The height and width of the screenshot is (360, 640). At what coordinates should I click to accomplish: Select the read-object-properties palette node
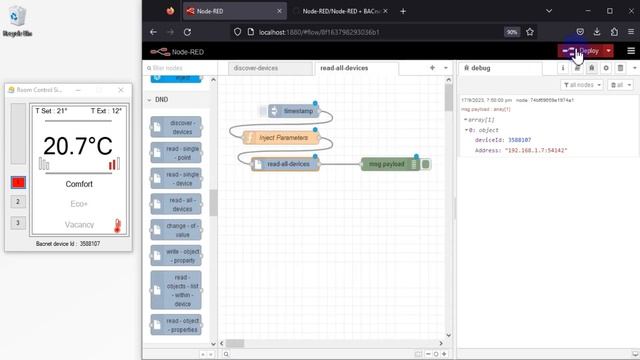[x=176, y=325]
